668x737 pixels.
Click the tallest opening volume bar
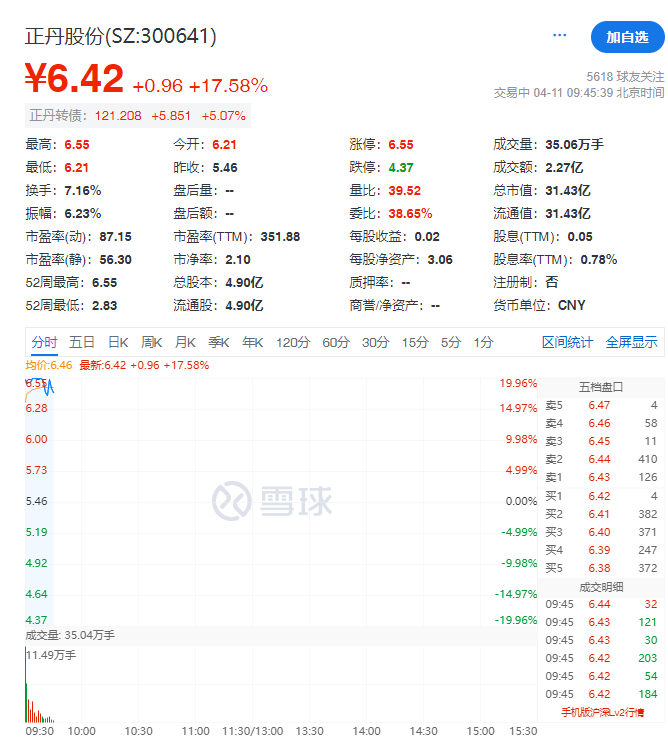click(25, 684)
